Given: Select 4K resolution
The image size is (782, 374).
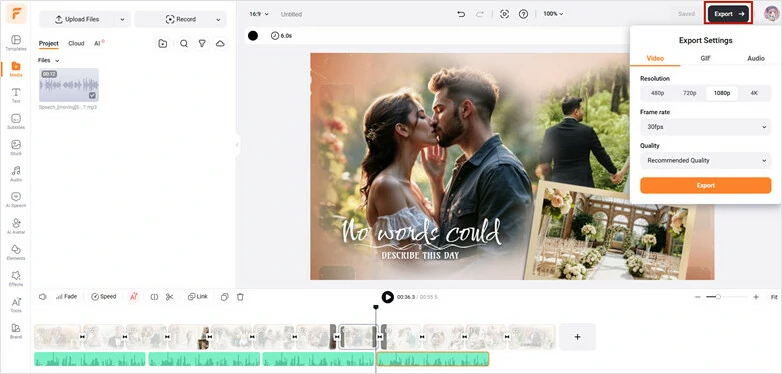Looking at the screenshot, I should click(754, 93).
